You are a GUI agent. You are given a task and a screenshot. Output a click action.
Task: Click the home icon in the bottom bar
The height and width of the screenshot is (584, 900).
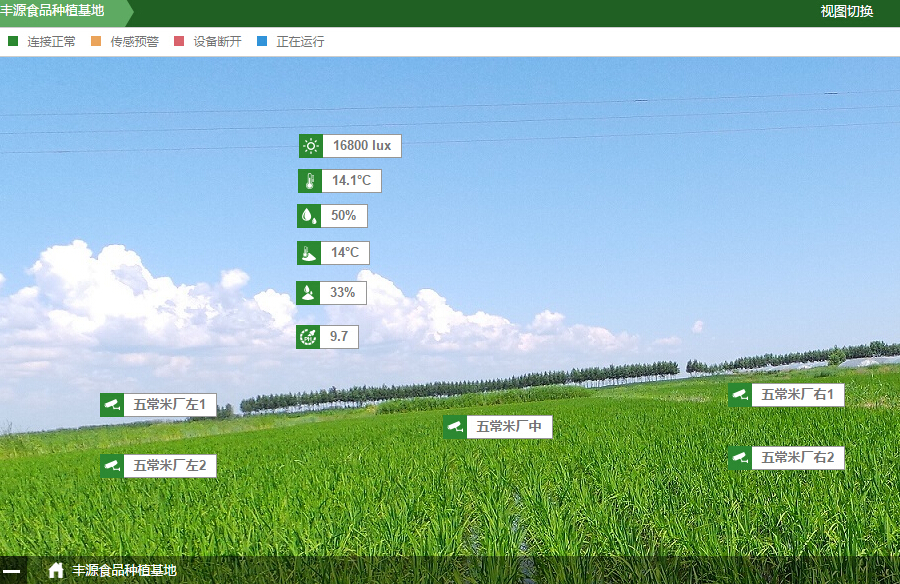pyautogui.click(x=56, y=570)
